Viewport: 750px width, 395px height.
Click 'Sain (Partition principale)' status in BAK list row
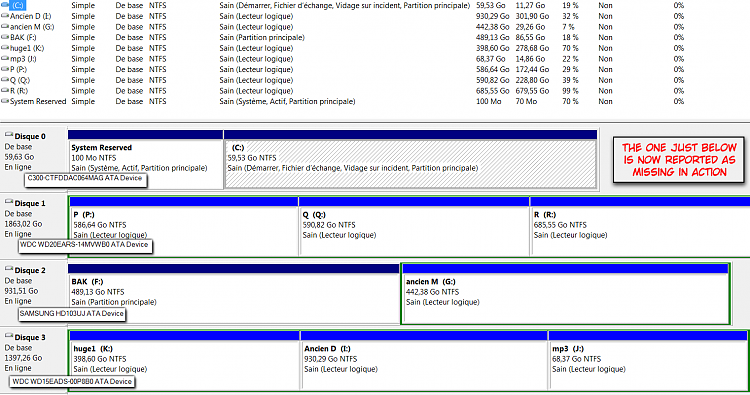click(262, 37)
